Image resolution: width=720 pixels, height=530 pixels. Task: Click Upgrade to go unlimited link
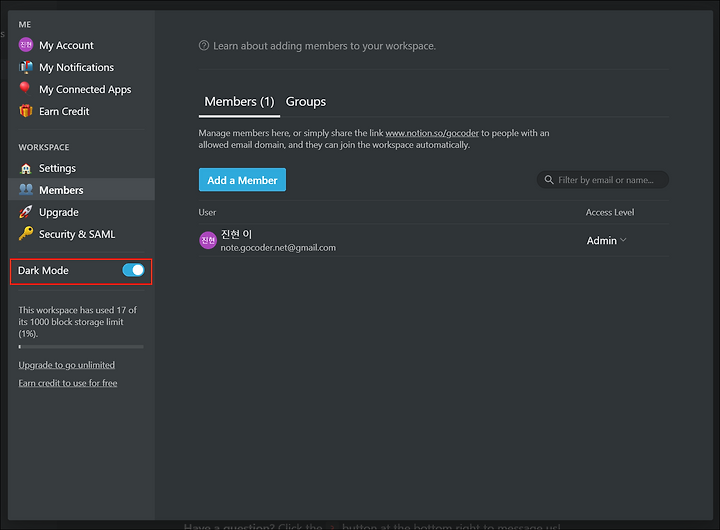[x=67, y=365]
